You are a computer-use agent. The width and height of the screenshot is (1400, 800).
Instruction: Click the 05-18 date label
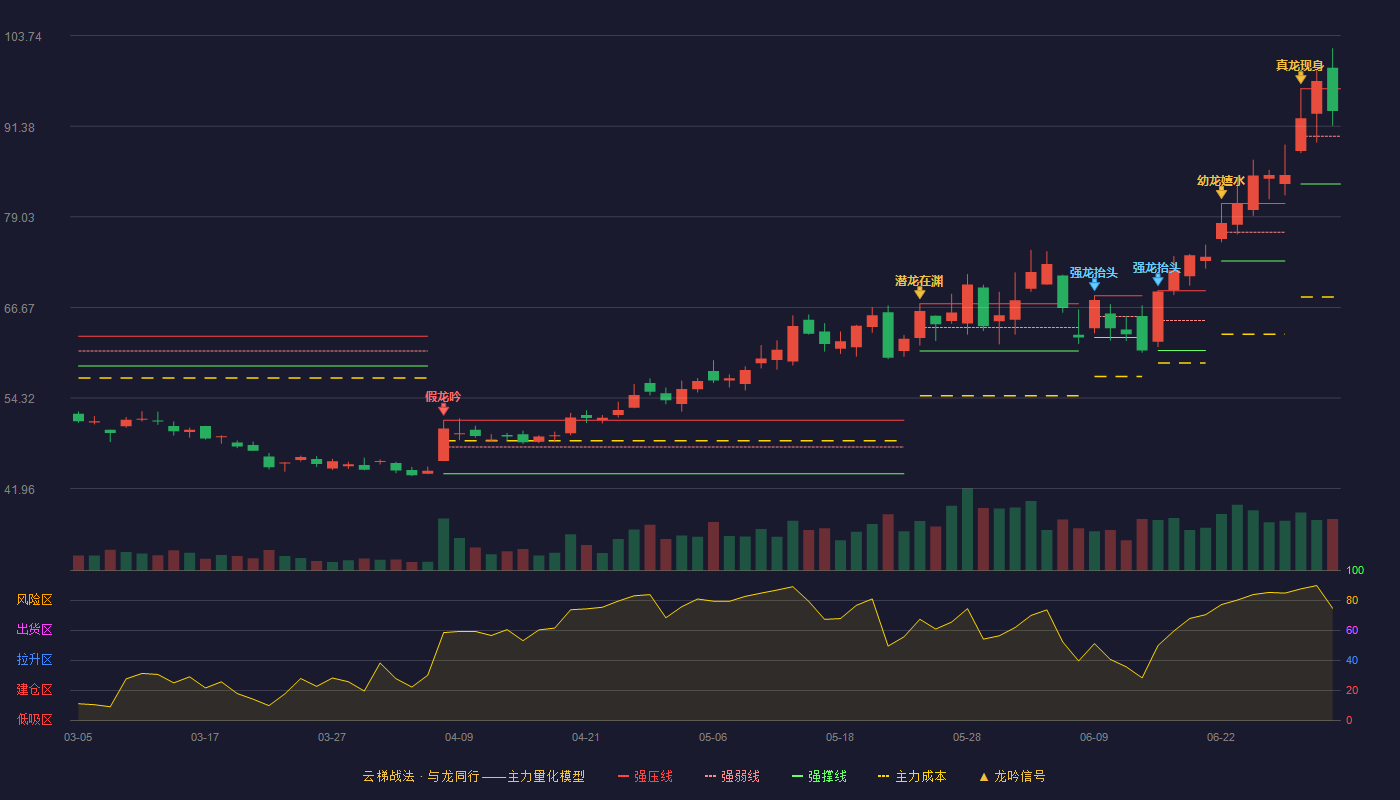pyautogui.click(x=840, y=737)
